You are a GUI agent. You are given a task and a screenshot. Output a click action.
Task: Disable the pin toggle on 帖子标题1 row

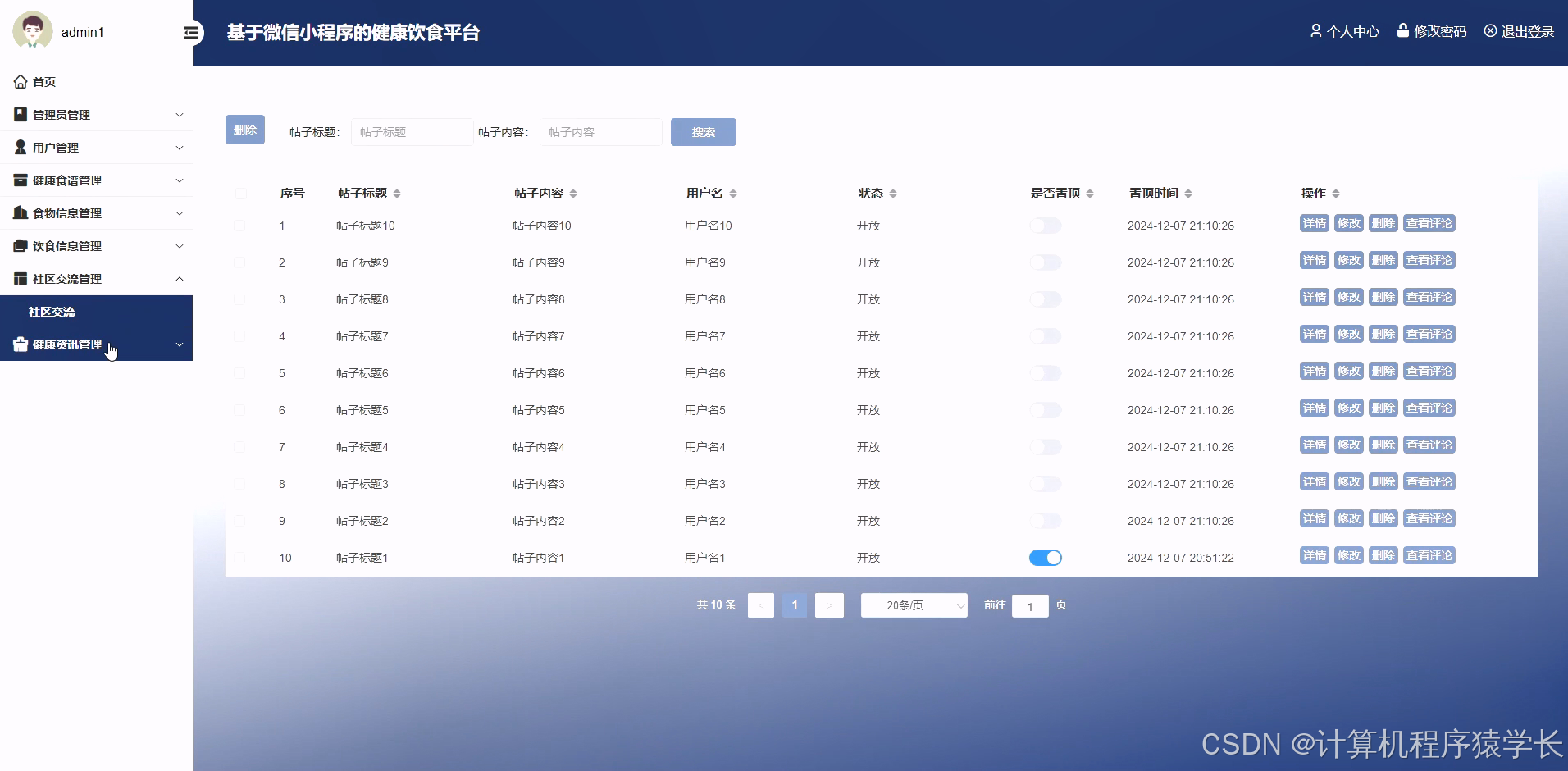pos(1046,557)
